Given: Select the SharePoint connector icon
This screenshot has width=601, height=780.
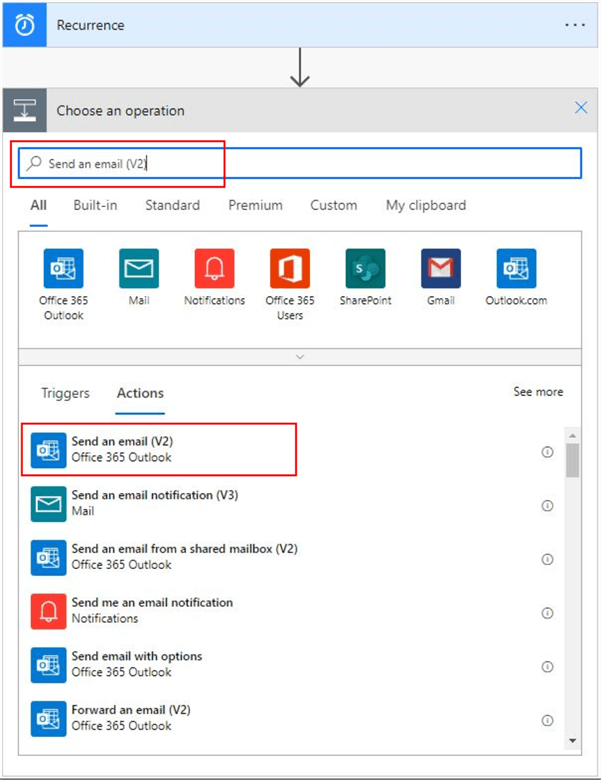Looking at the screenshot, I should (366, 269).
